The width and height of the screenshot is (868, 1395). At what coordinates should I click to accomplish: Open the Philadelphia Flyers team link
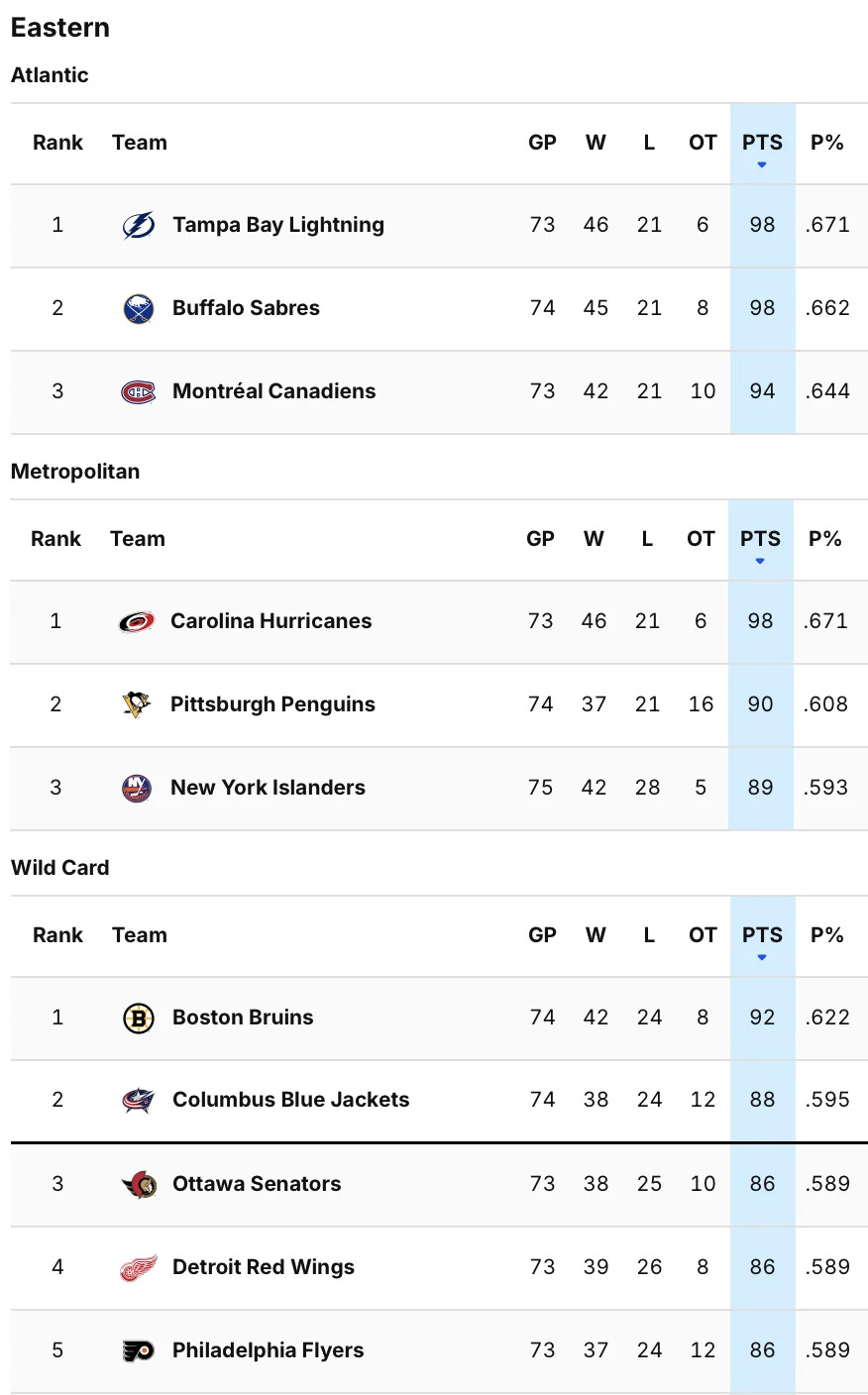click(x=268, y=1350)
